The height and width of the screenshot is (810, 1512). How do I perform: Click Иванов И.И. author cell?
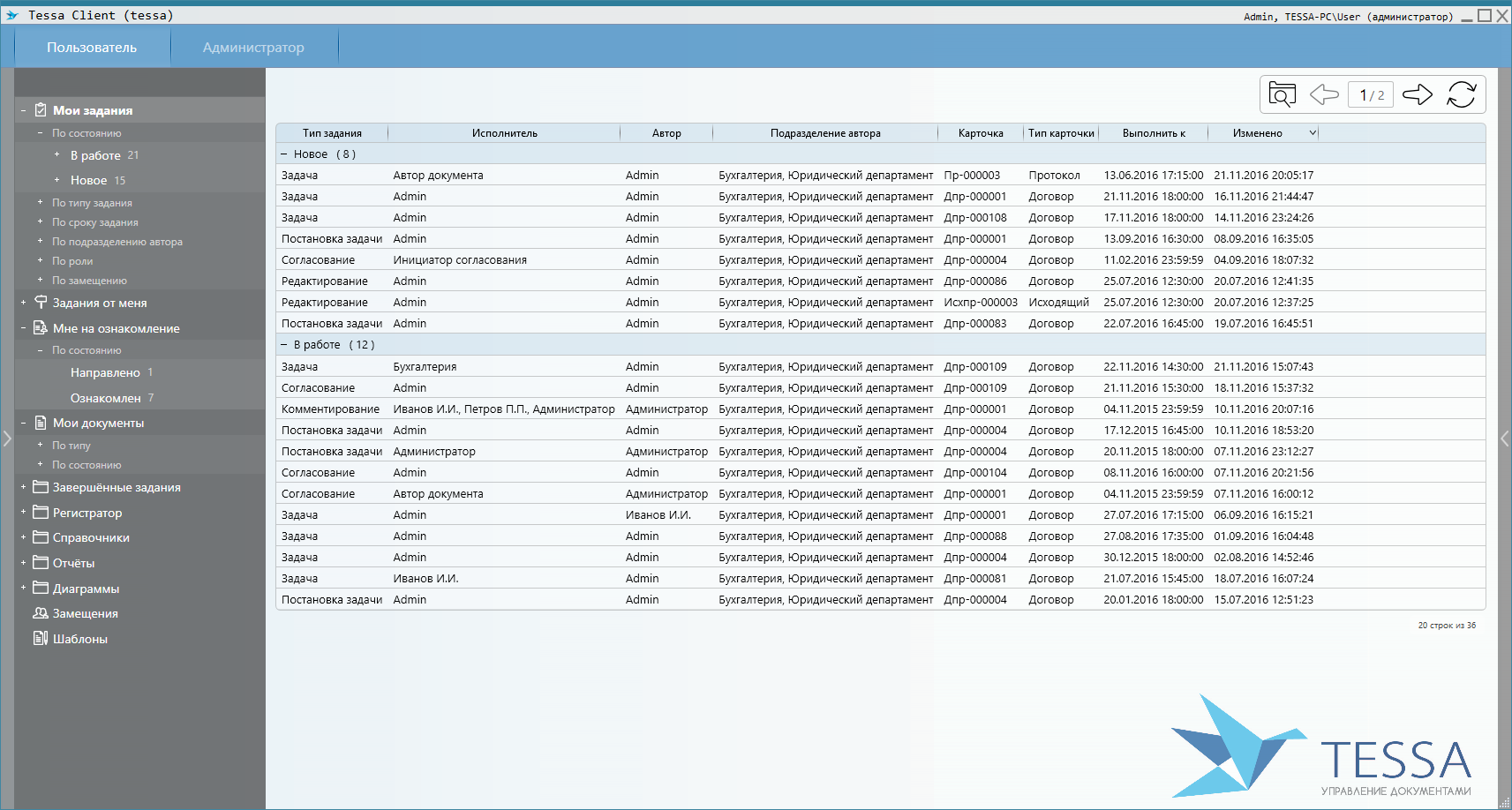(658, 515)
